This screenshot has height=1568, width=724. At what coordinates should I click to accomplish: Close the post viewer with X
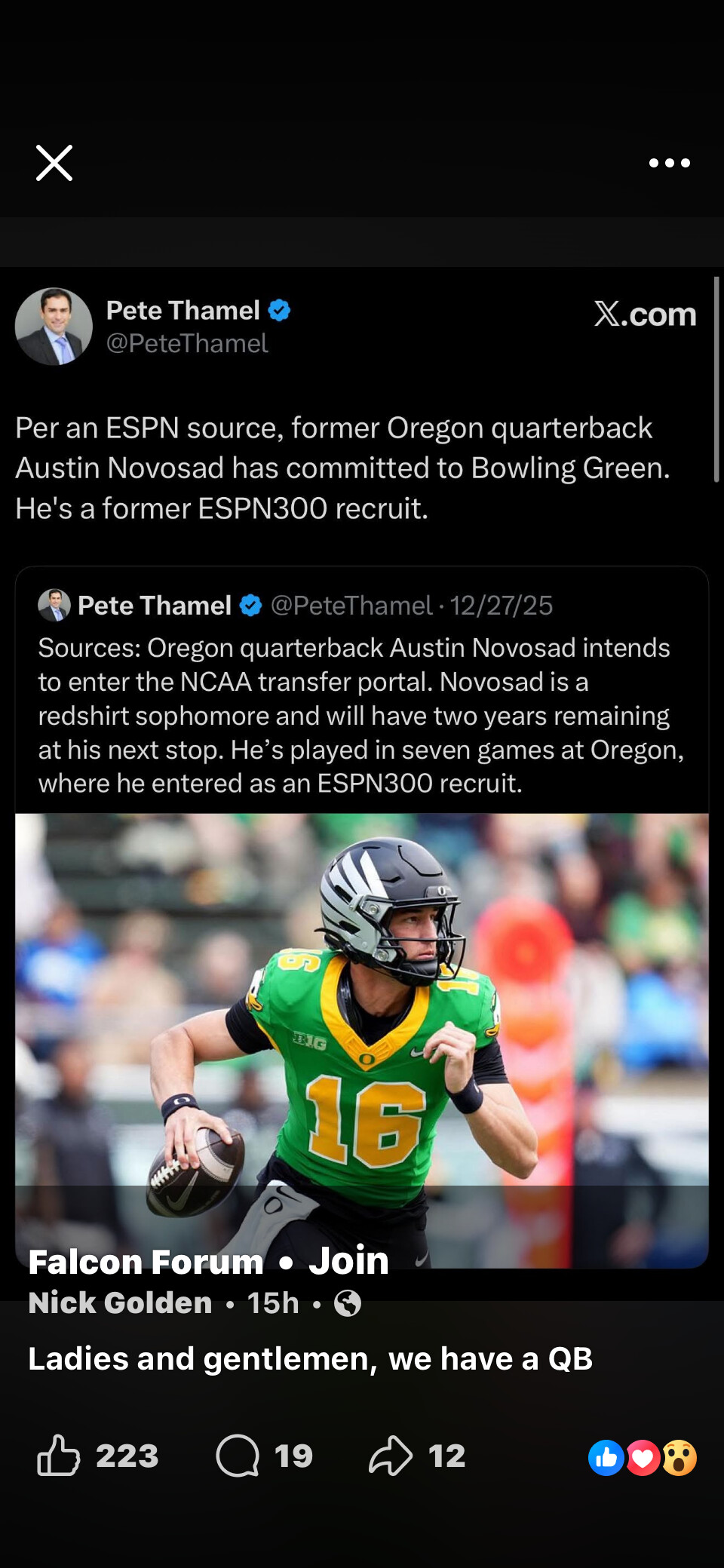[54, 163]
